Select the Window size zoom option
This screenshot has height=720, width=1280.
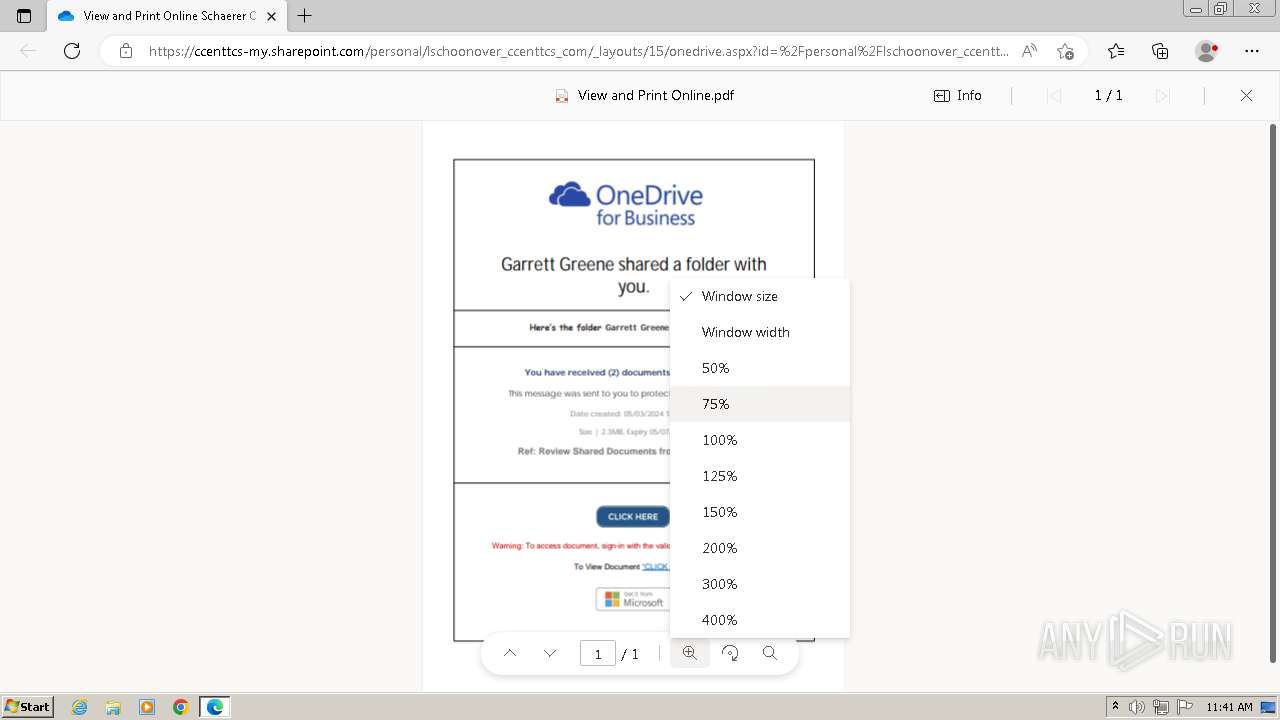(x=760, y=296)
